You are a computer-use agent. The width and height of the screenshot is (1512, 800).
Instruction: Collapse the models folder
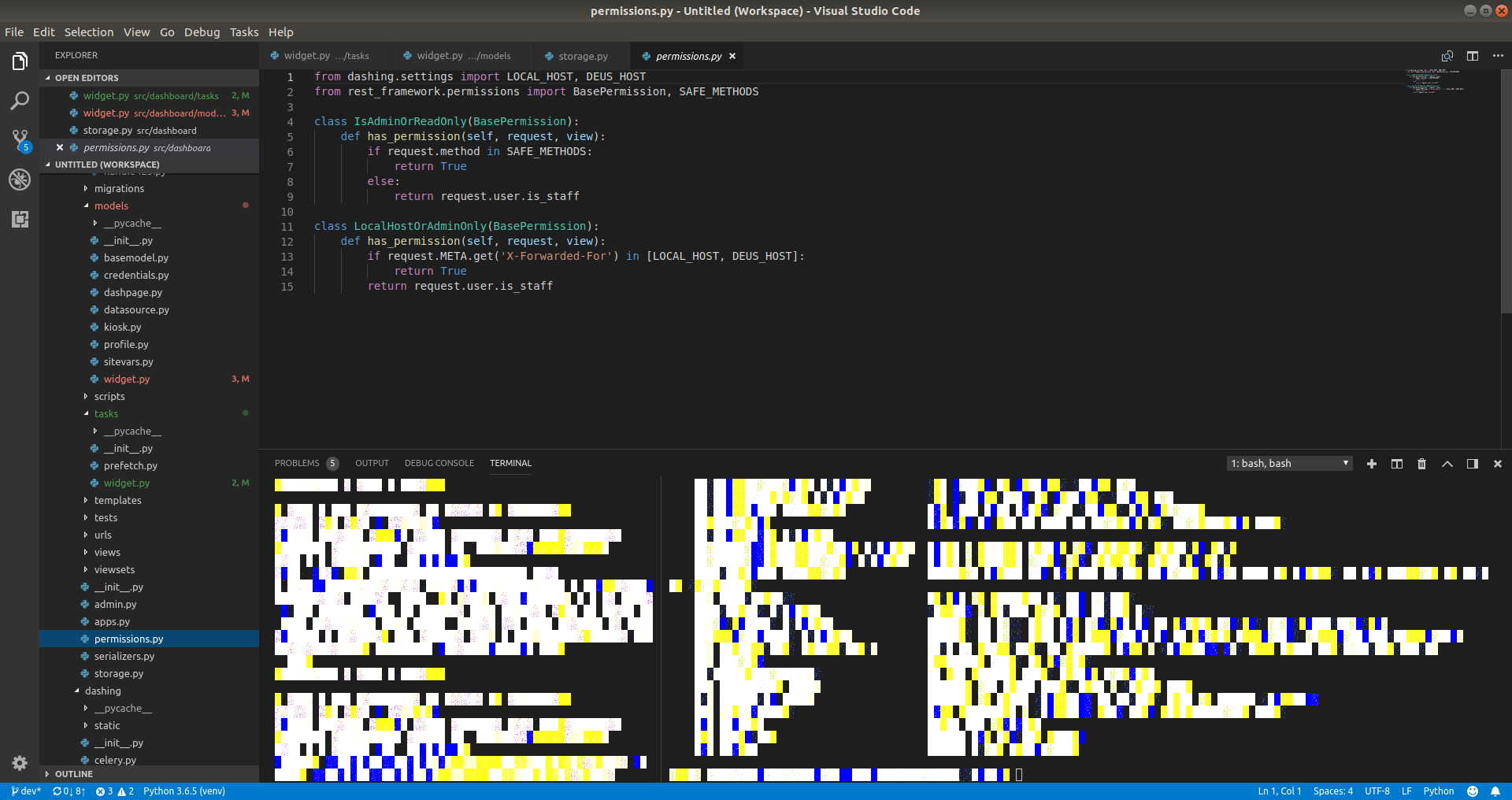[110, 206]
